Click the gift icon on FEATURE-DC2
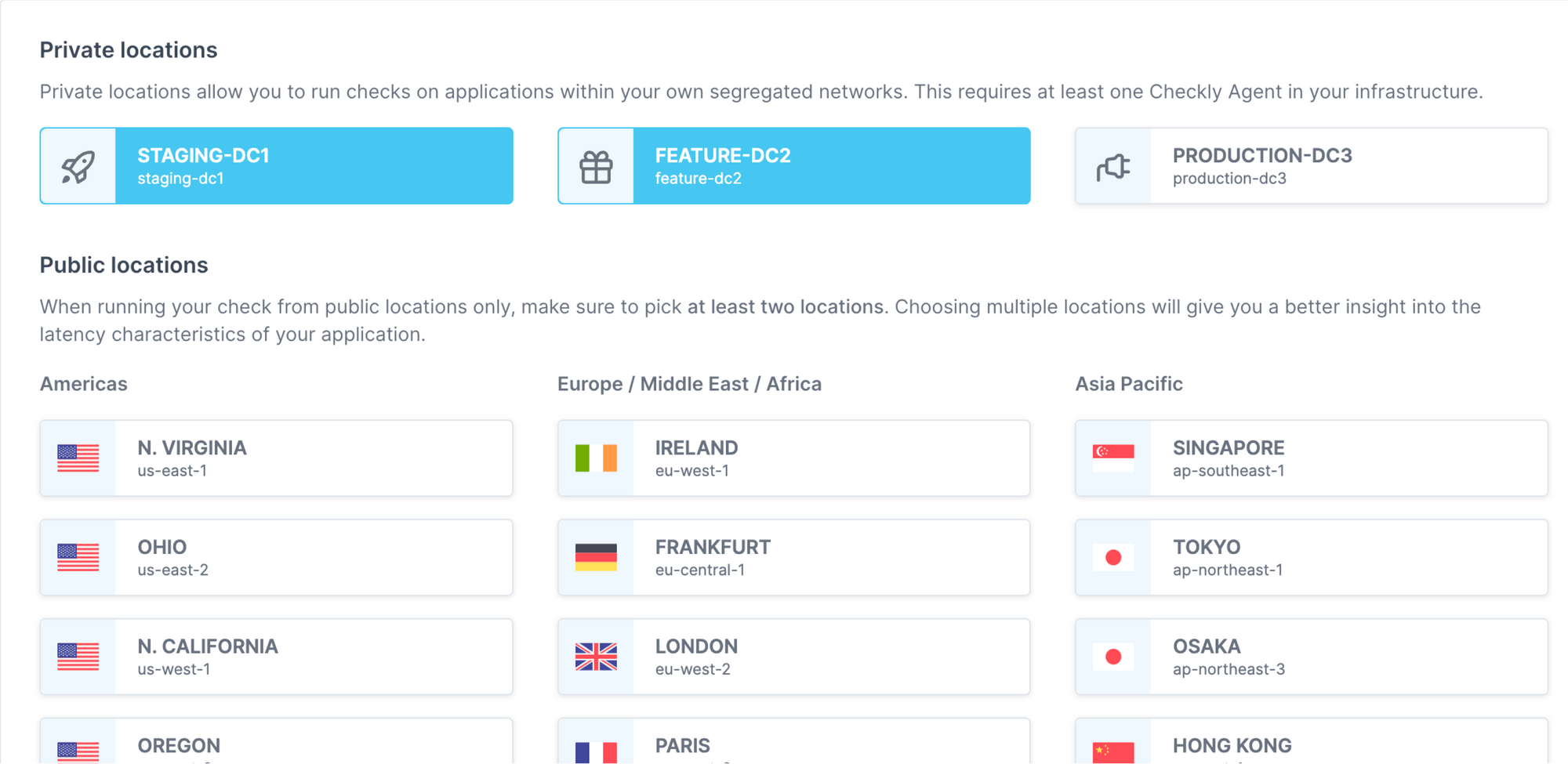The height and width of the screenshot is (764, 1568). click(596, 166)
